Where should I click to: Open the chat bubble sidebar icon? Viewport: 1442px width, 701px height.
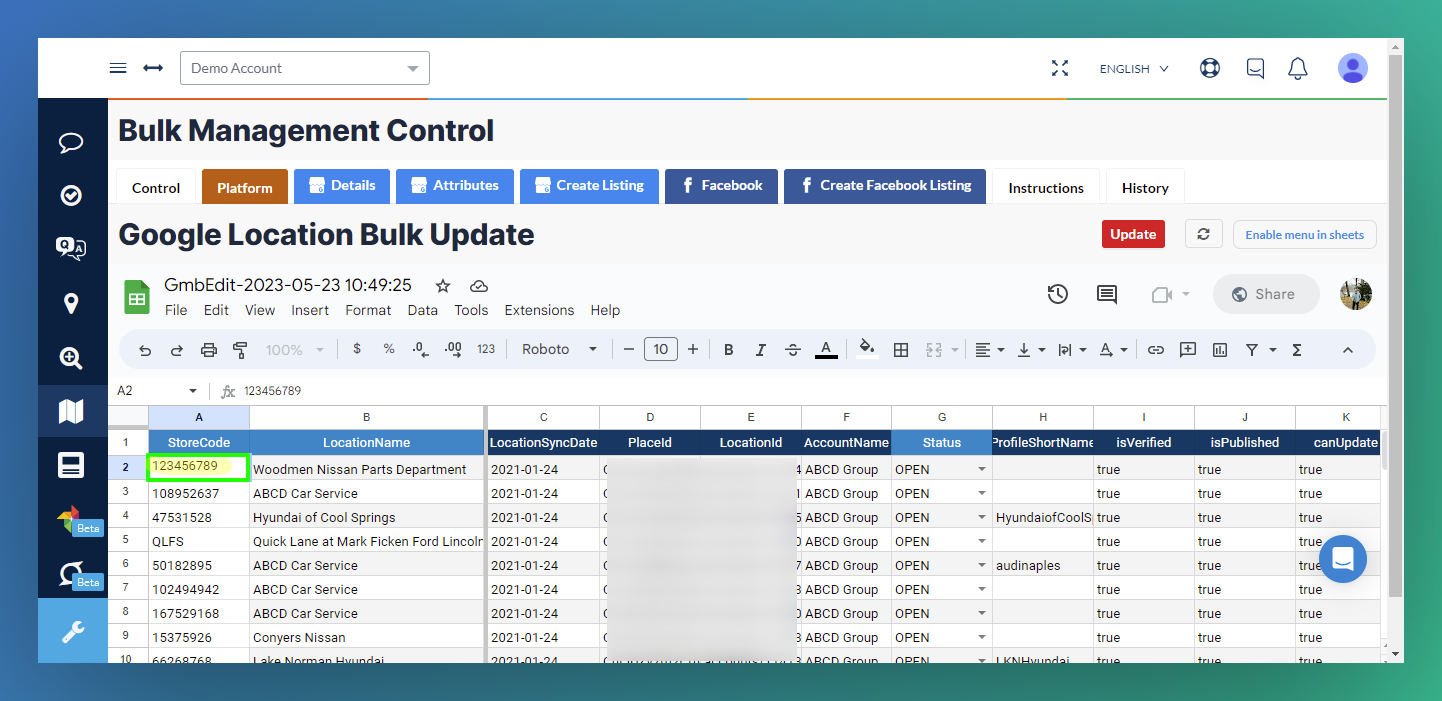[x=71, y=143]
